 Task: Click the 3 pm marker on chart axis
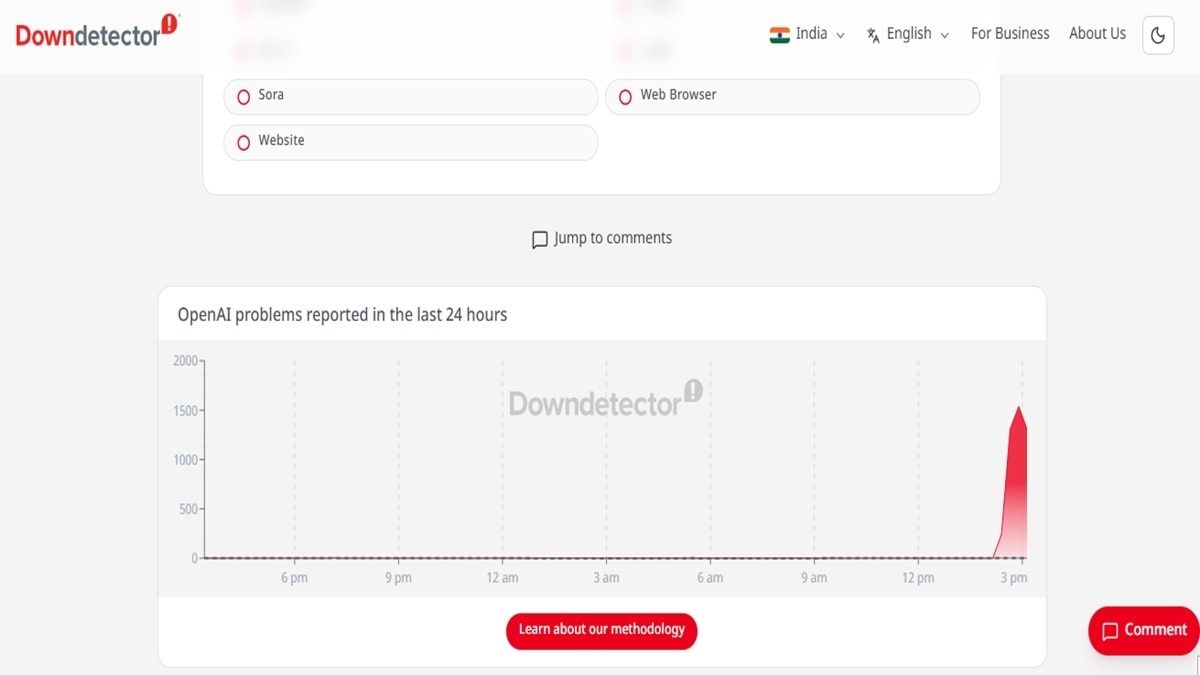click(x=1015, y=578)
